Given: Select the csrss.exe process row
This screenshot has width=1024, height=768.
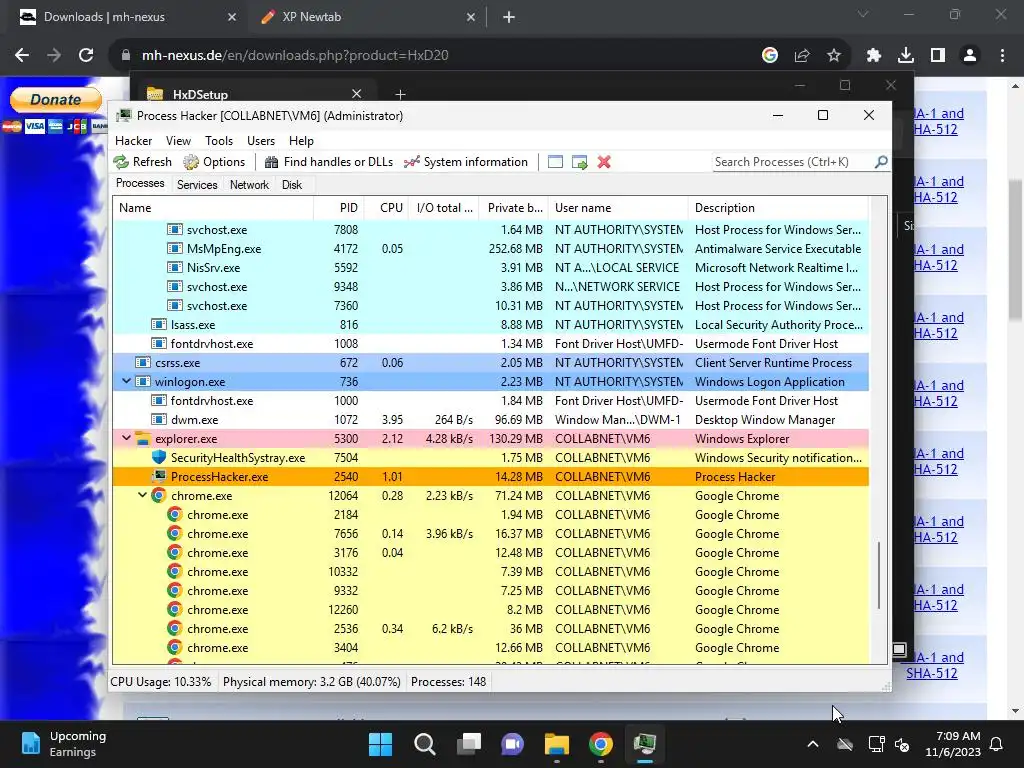Looking at the screenshot, I should (x=490, y=362).
